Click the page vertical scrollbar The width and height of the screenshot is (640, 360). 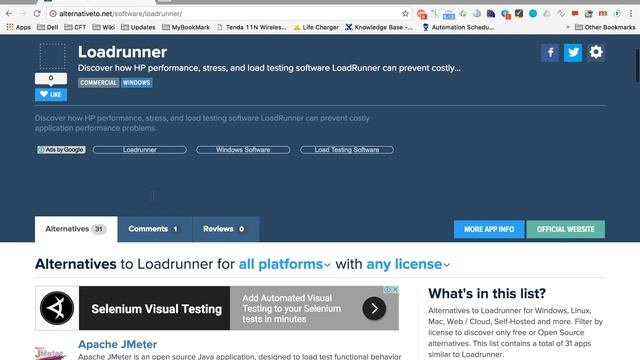tap(637, 65)
